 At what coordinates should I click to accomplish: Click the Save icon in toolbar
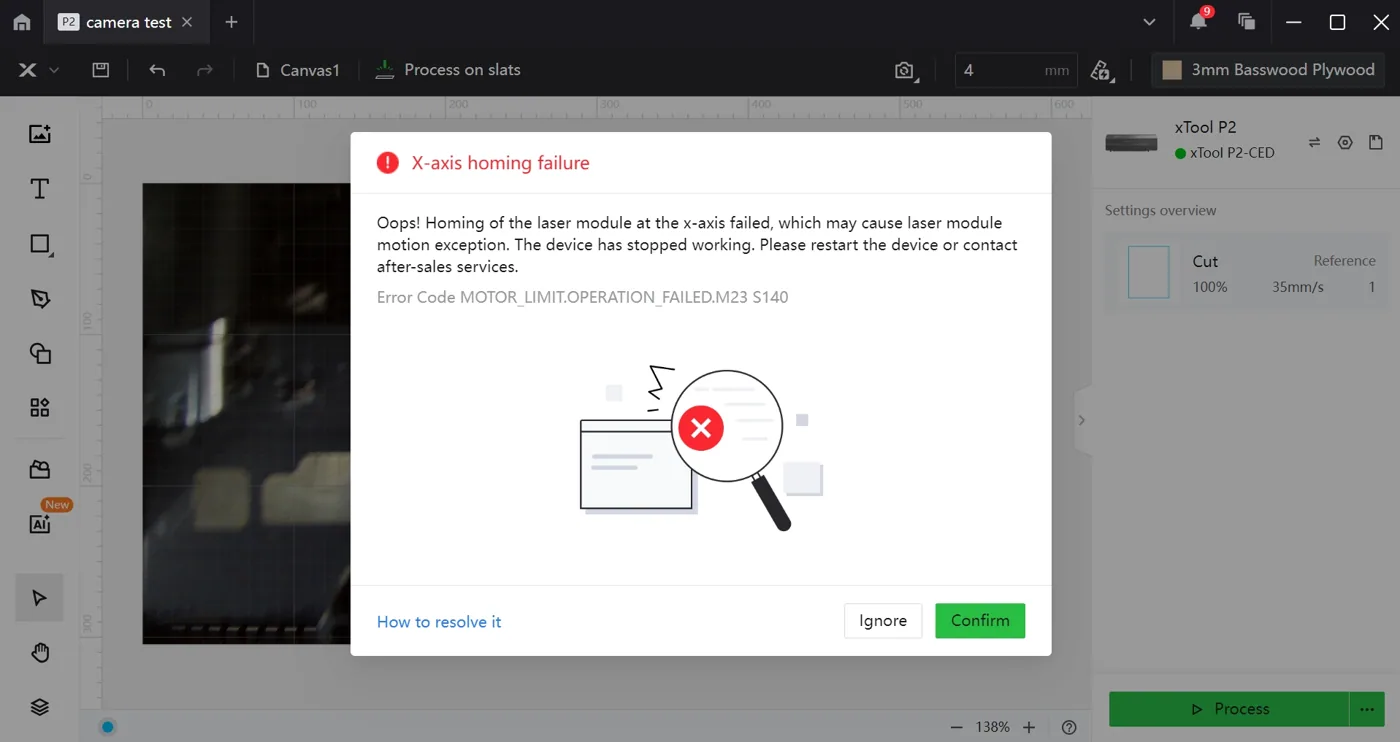click(x=101, y=70)
